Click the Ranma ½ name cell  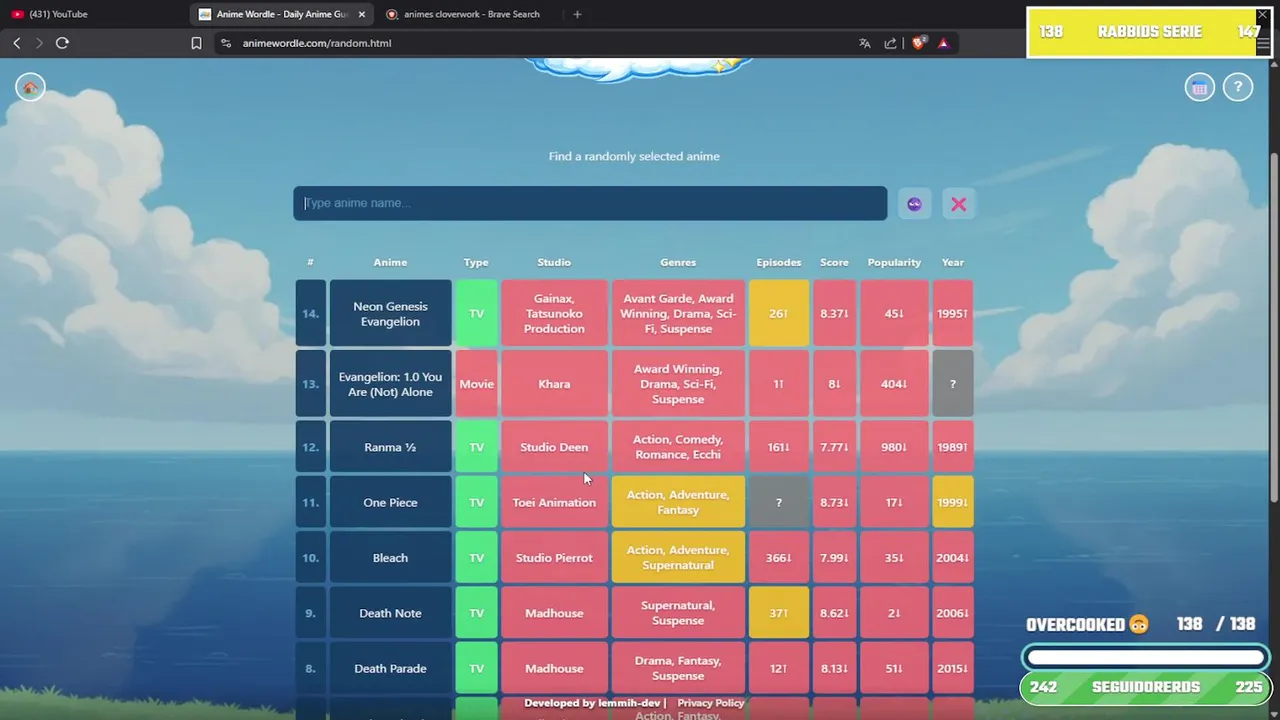390,447
